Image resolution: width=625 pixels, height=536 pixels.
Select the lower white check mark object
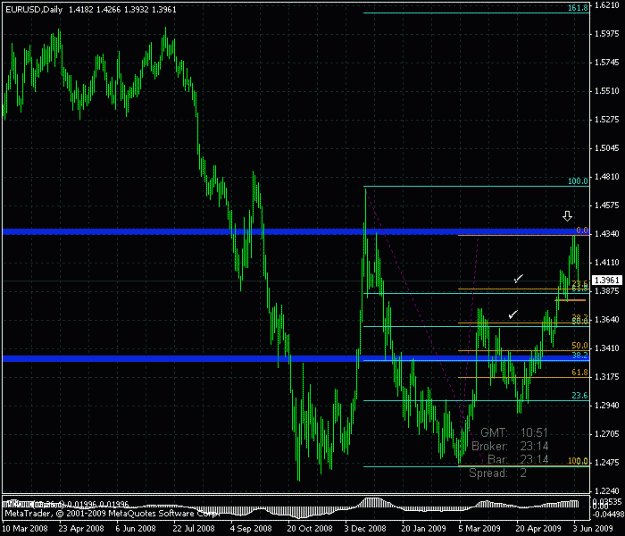513,314
